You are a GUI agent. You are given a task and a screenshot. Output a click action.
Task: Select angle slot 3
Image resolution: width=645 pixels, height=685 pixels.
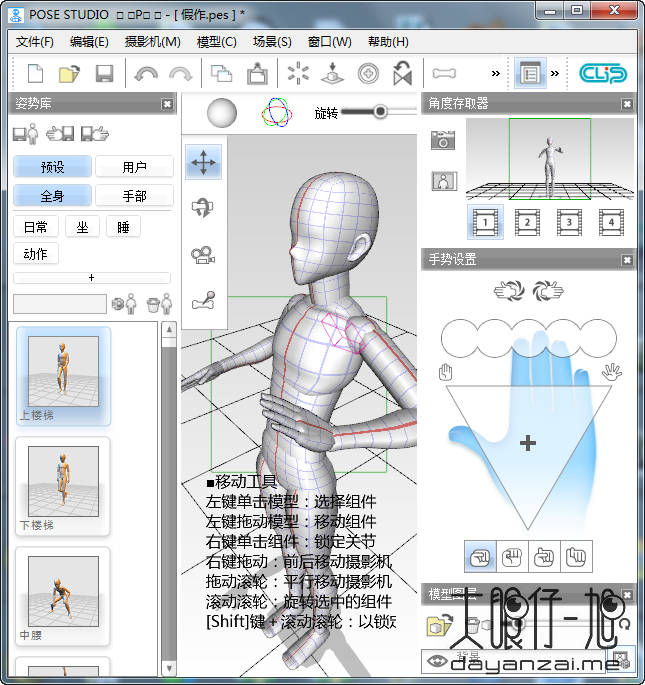point(569,222)
